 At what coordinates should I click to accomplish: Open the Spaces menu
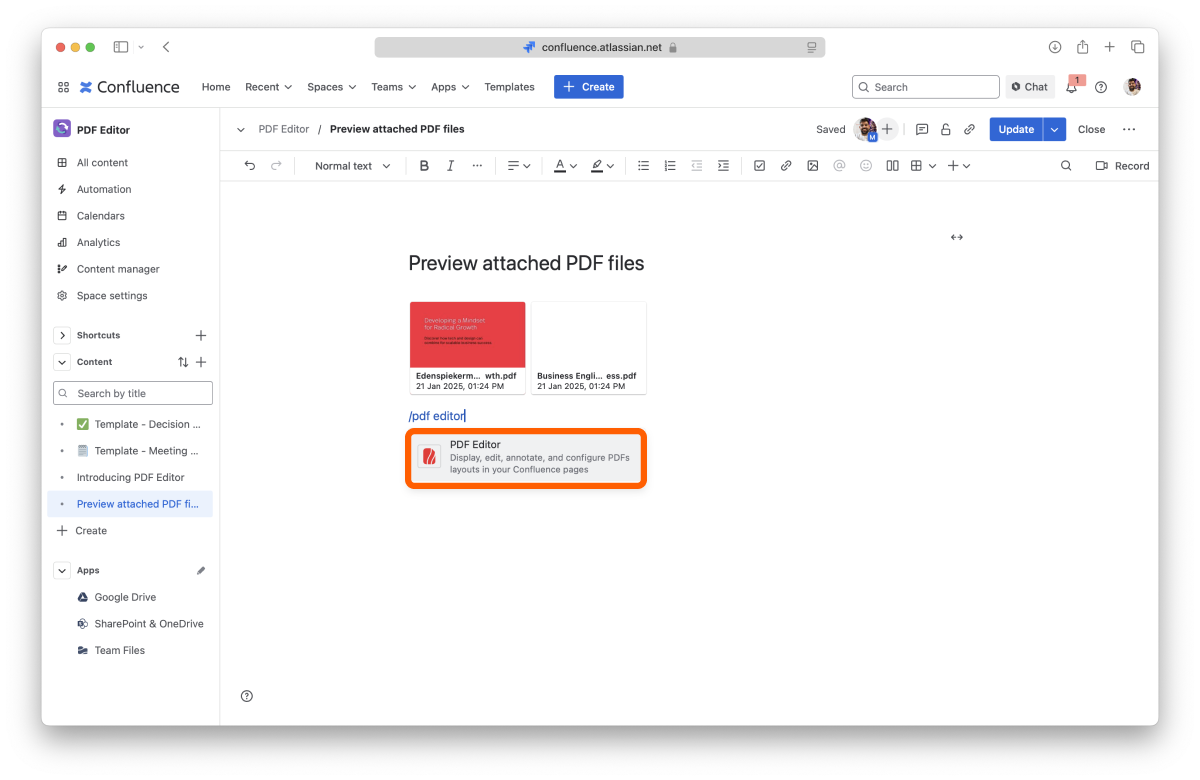[332, 87]
